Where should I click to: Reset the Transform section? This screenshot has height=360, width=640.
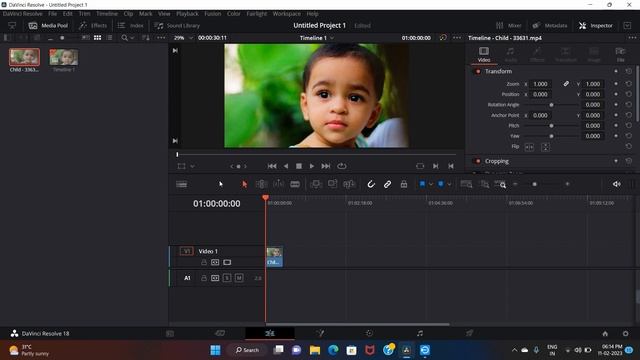click(x=629, y=71)
